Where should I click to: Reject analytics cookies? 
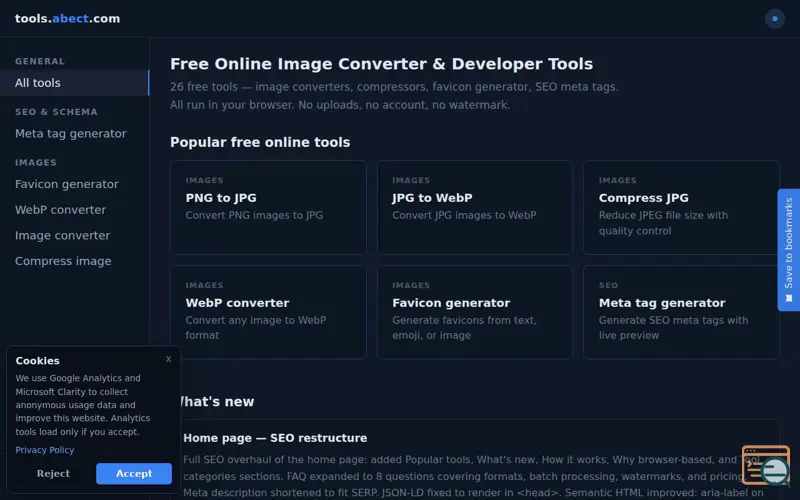[53, 473]
